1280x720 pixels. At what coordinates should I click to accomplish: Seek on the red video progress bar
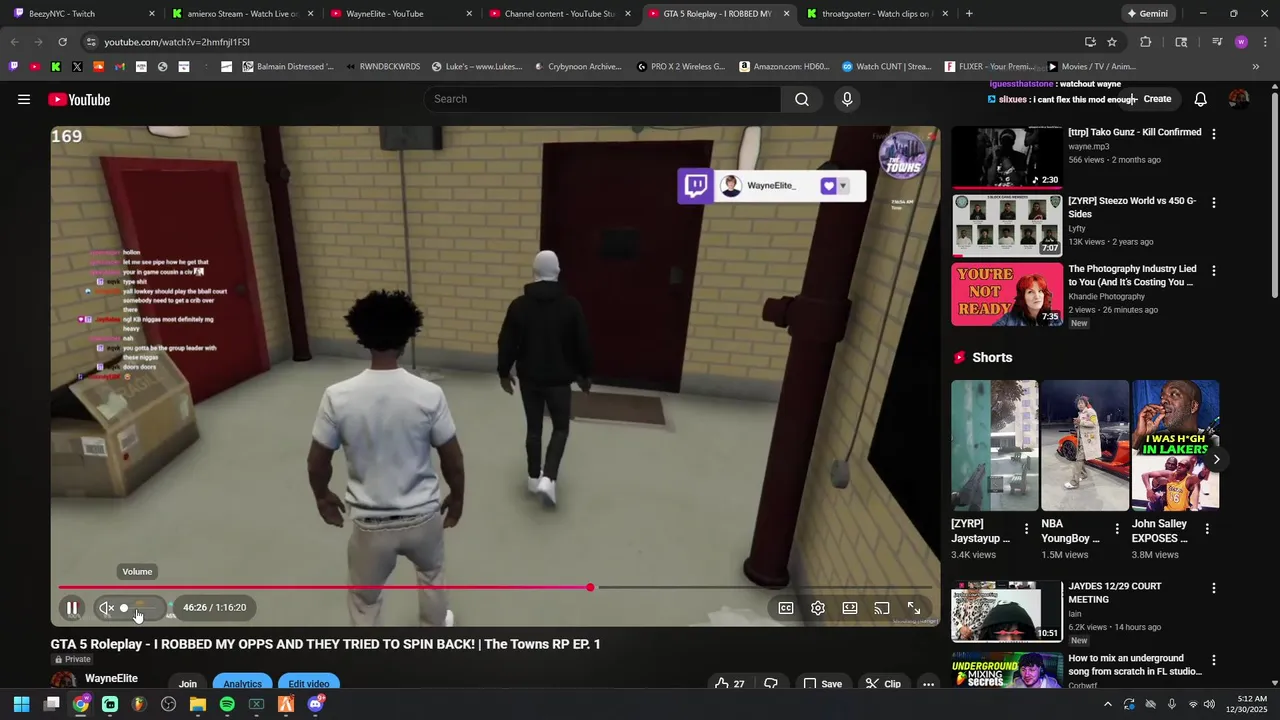point(495,587)
